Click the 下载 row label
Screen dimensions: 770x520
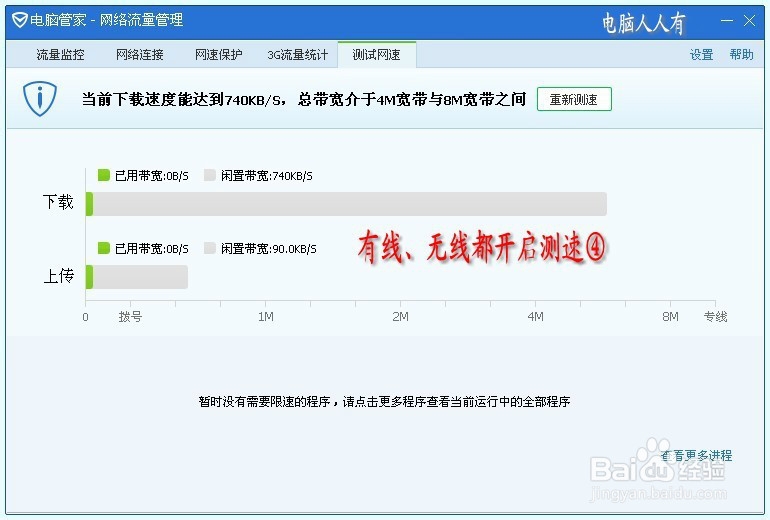coord(58,202)
